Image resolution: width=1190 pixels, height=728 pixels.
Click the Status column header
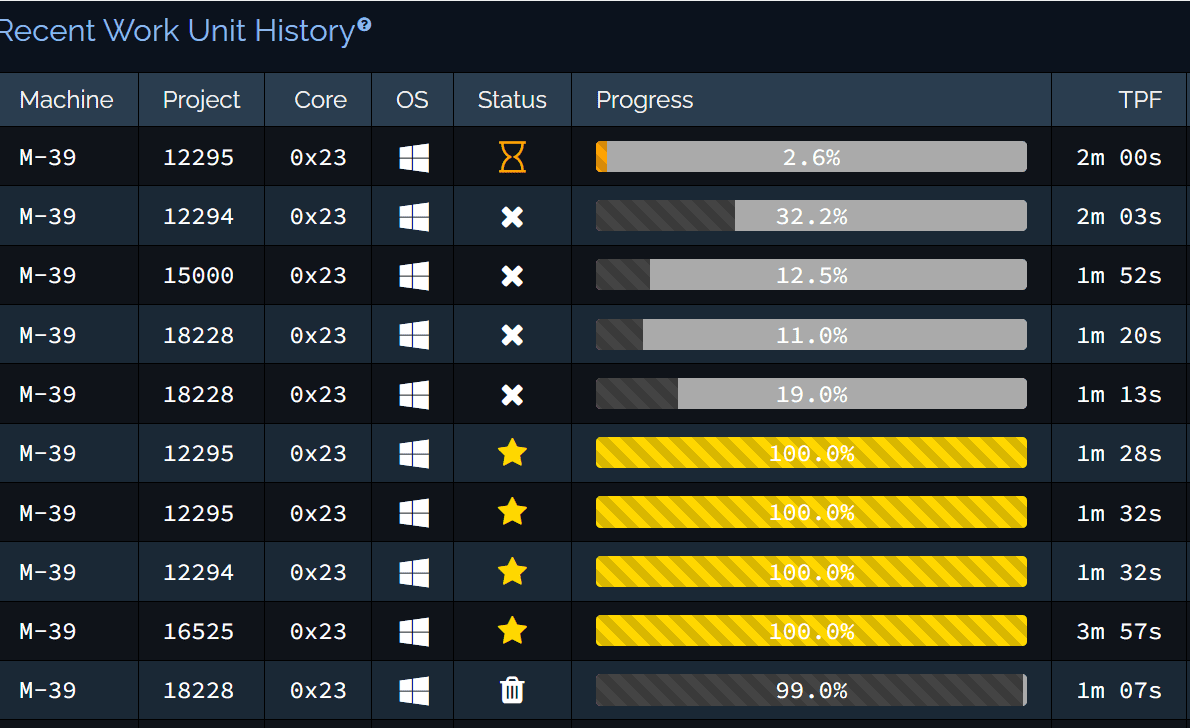(512, 100)
